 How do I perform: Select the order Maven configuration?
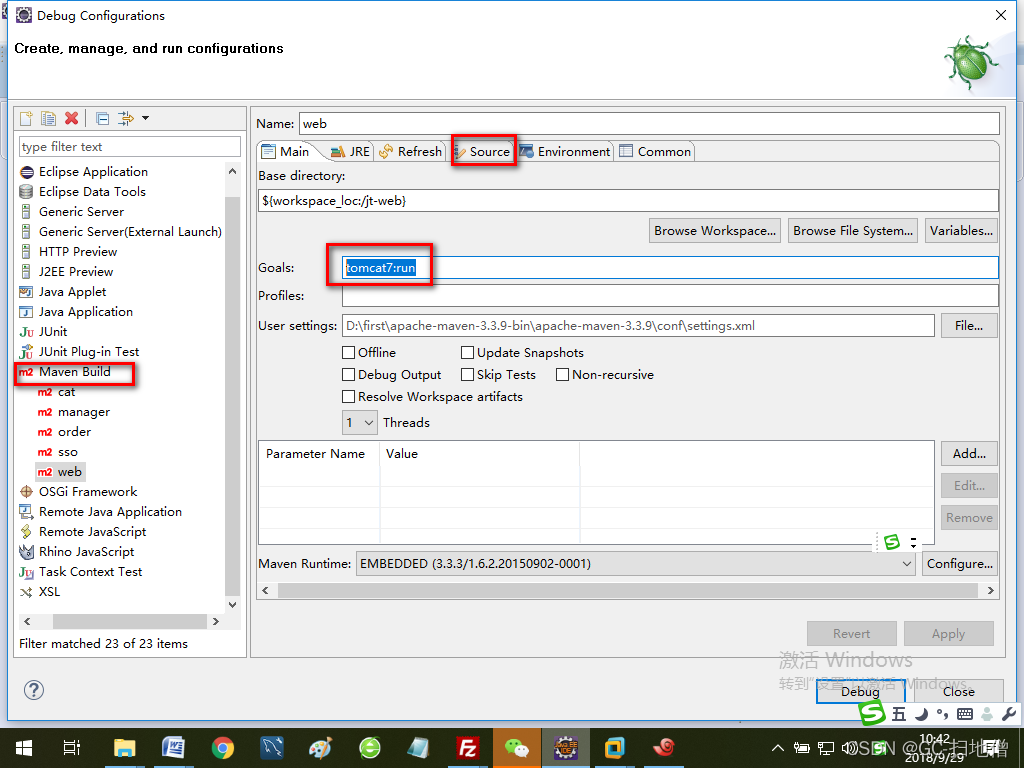click(74, 432)
